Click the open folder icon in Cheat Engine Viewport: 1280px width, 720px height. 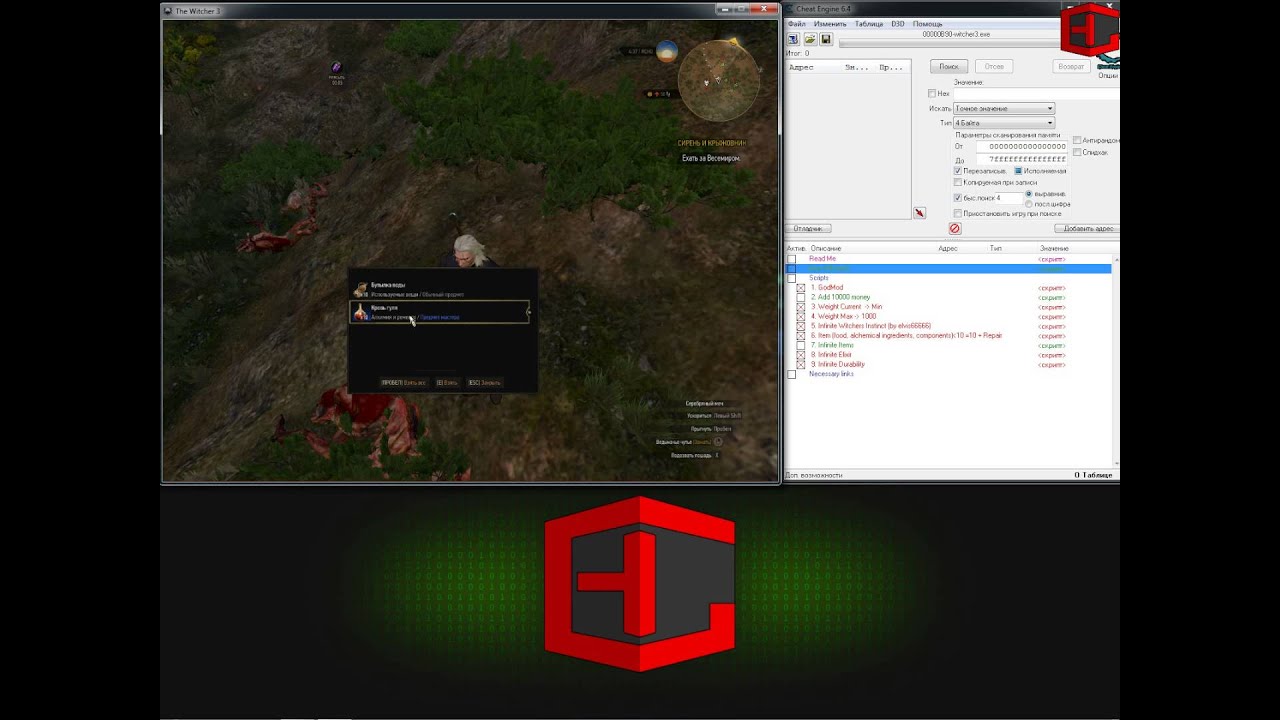click(x=810, y=39)
